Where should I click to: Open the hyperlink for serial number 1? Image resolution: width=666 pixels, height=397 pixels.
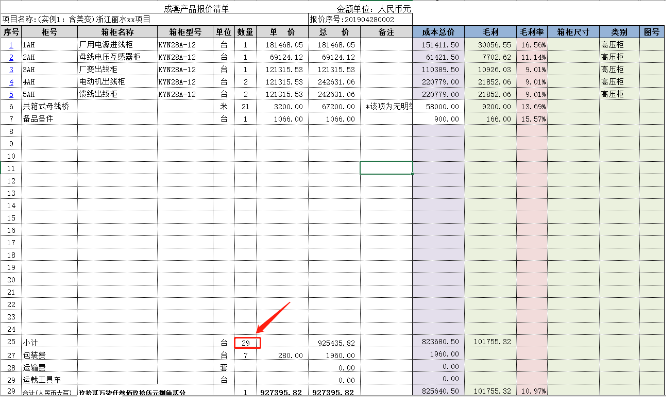11,45
